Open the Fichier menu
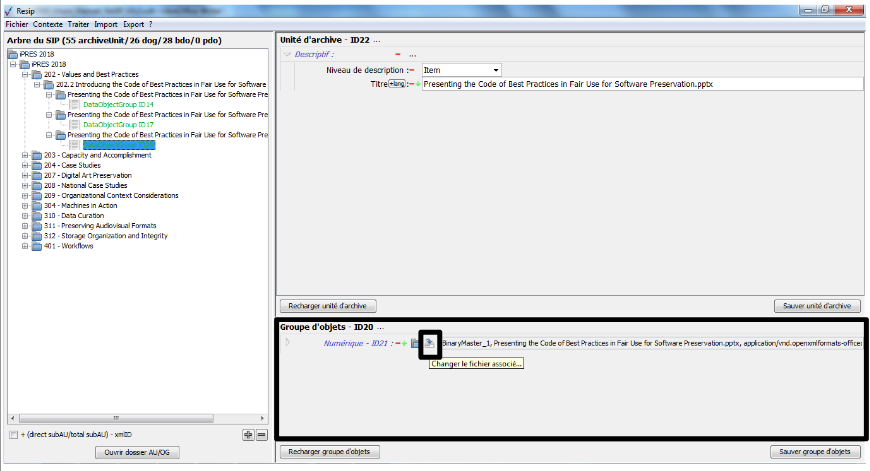Image resolution: width=870 pixels, height=471 pixels. click(17, 23)
